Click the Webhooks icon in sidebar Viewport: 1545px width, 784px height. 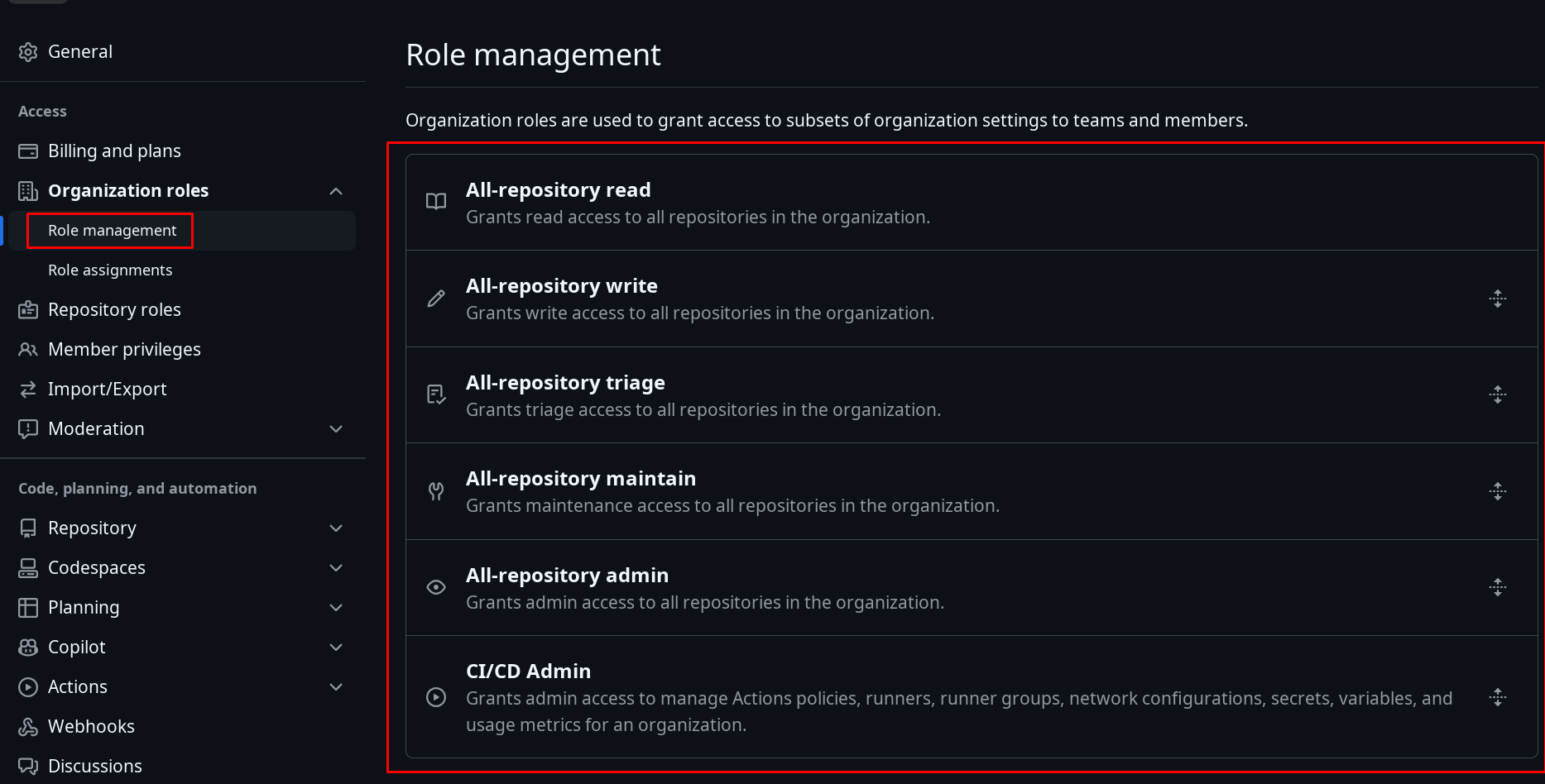tap(28, 727)
